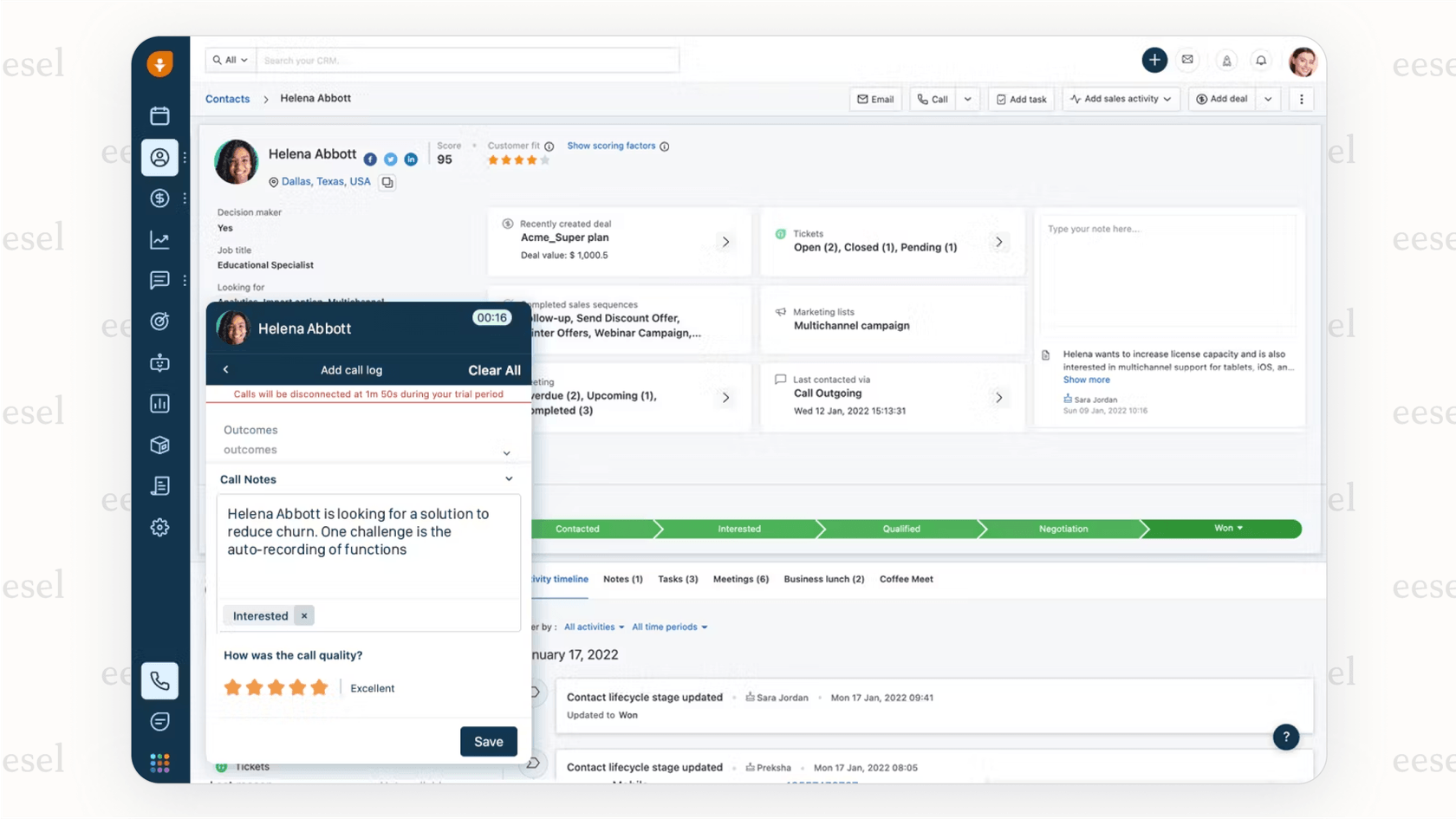Click the copy address icon next to Dallas

(x=387, y=182)
